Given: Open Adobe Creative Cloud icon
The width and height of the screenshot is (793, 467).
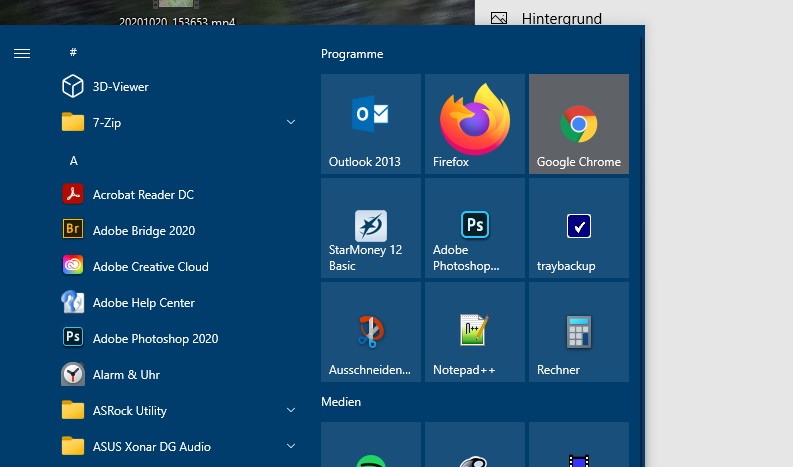Looking at the screenshot, I should 73,265.
